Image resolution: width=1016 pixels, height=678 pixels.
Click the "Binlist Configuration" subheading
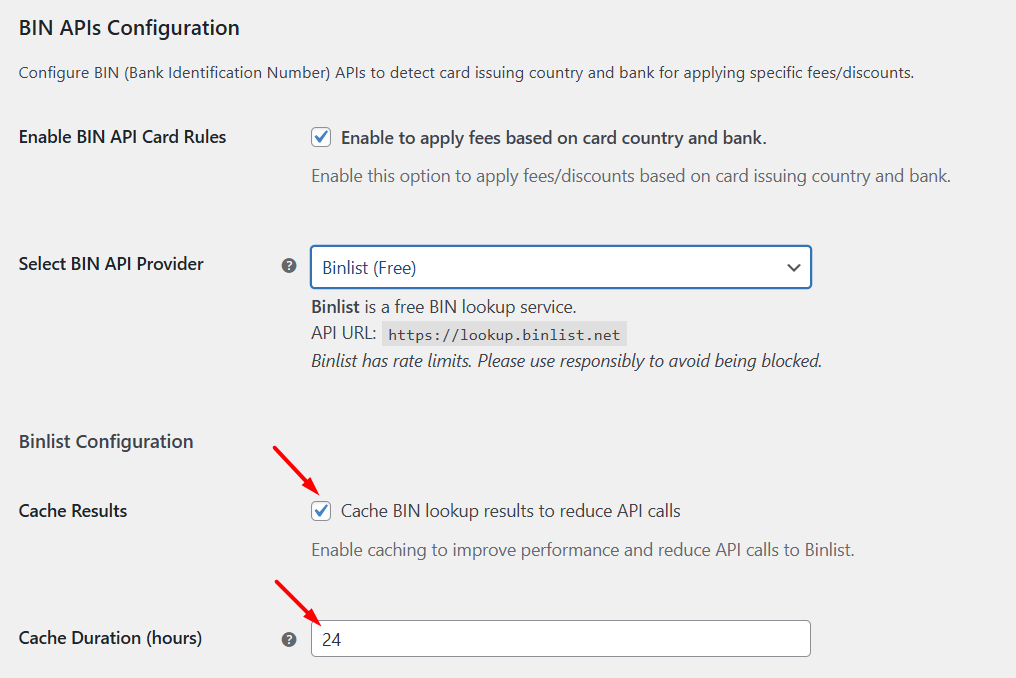[106, 441]
